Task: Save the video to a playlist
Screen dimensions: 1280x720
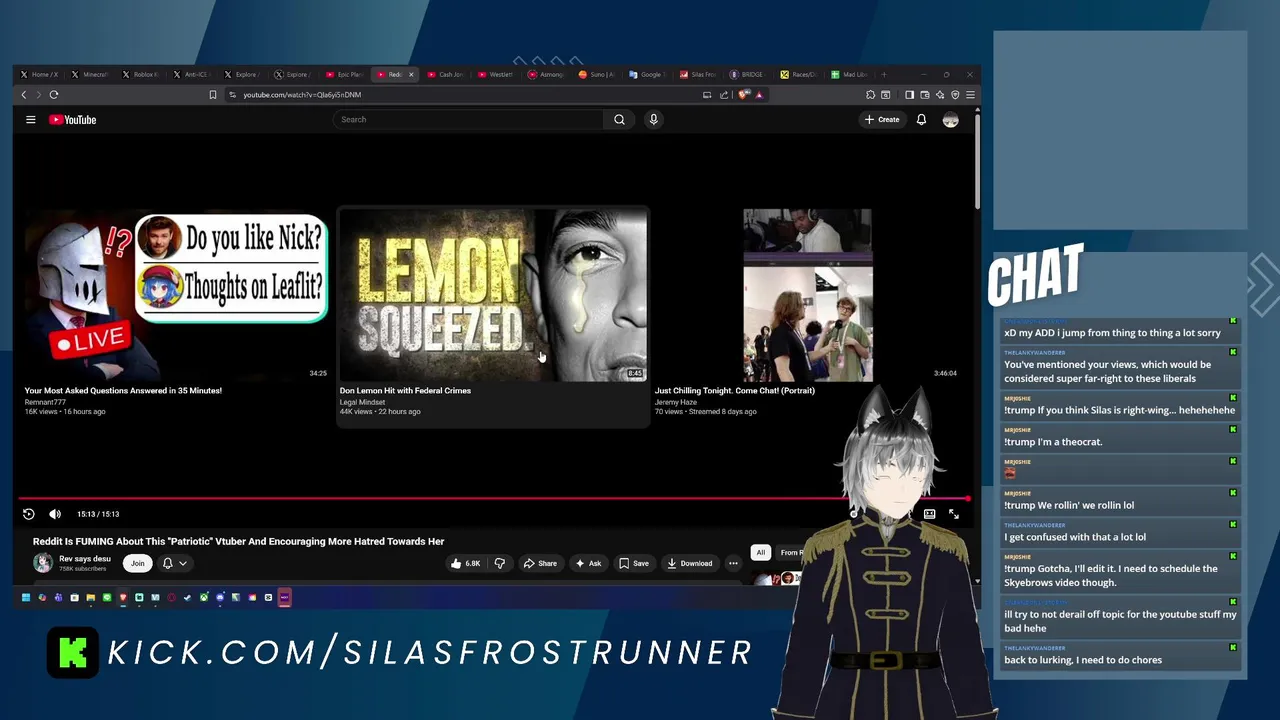Action: 634,563
